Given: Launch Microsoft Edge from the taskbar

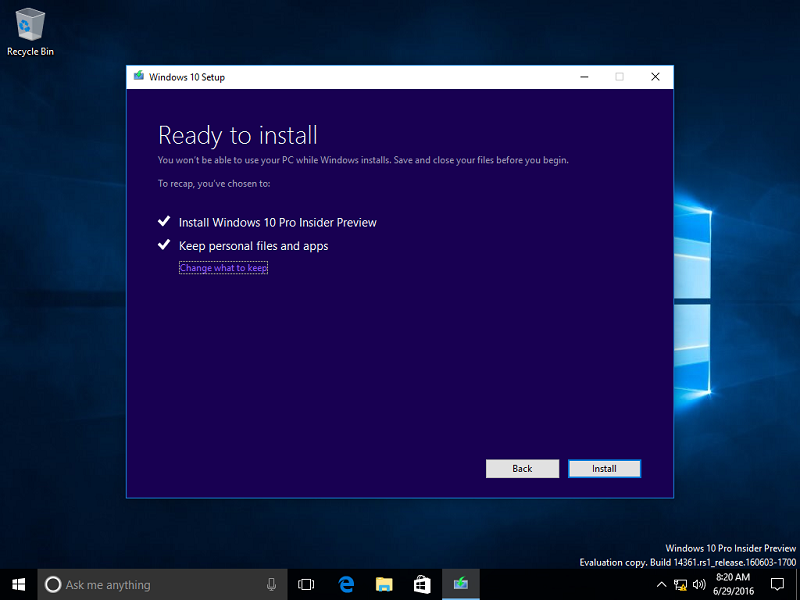Looking at the screenshot, I should tap(346, 584).
